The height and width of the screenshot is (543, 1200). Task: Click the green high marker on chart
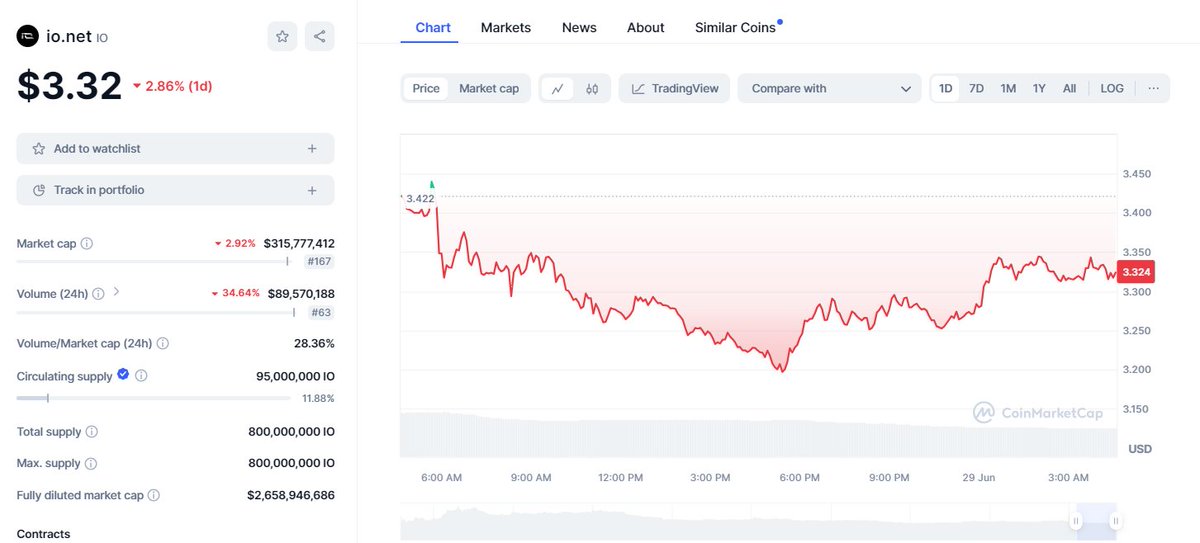[432, 184]
